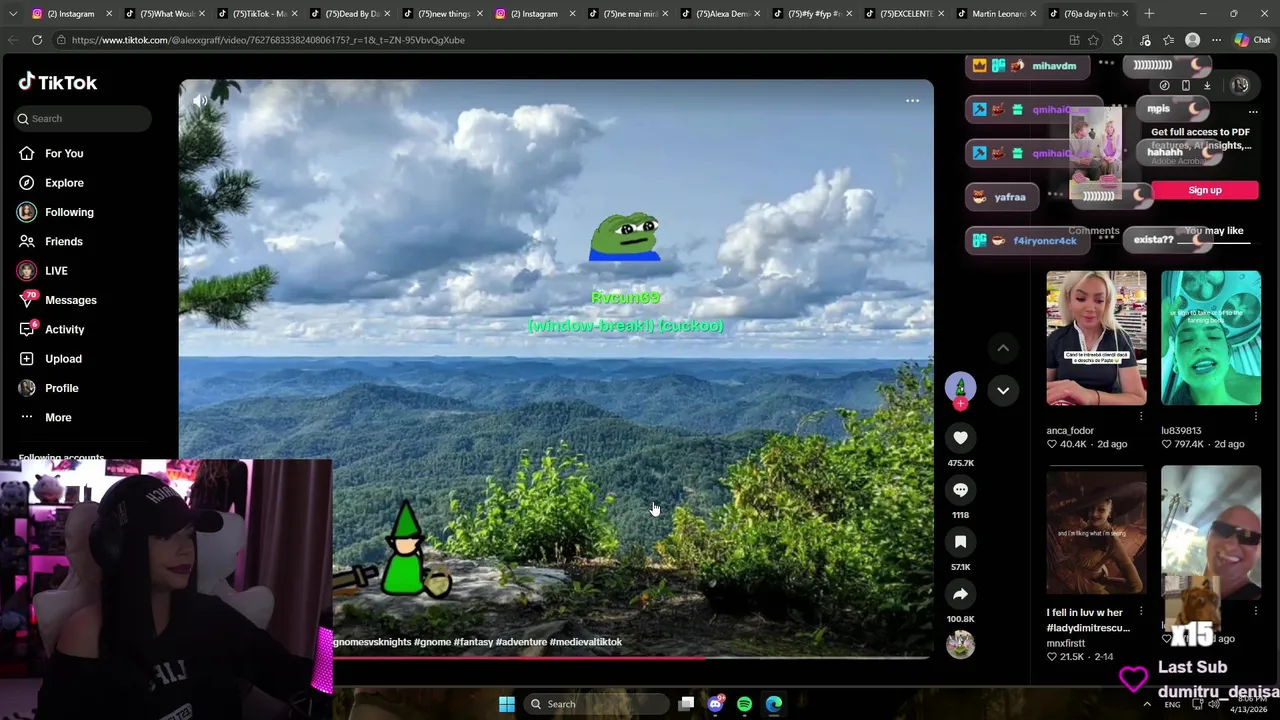Open lu839813 tanning video thumbnail
Viewport: 1280px width, 720px height.
pos(1211,338)
